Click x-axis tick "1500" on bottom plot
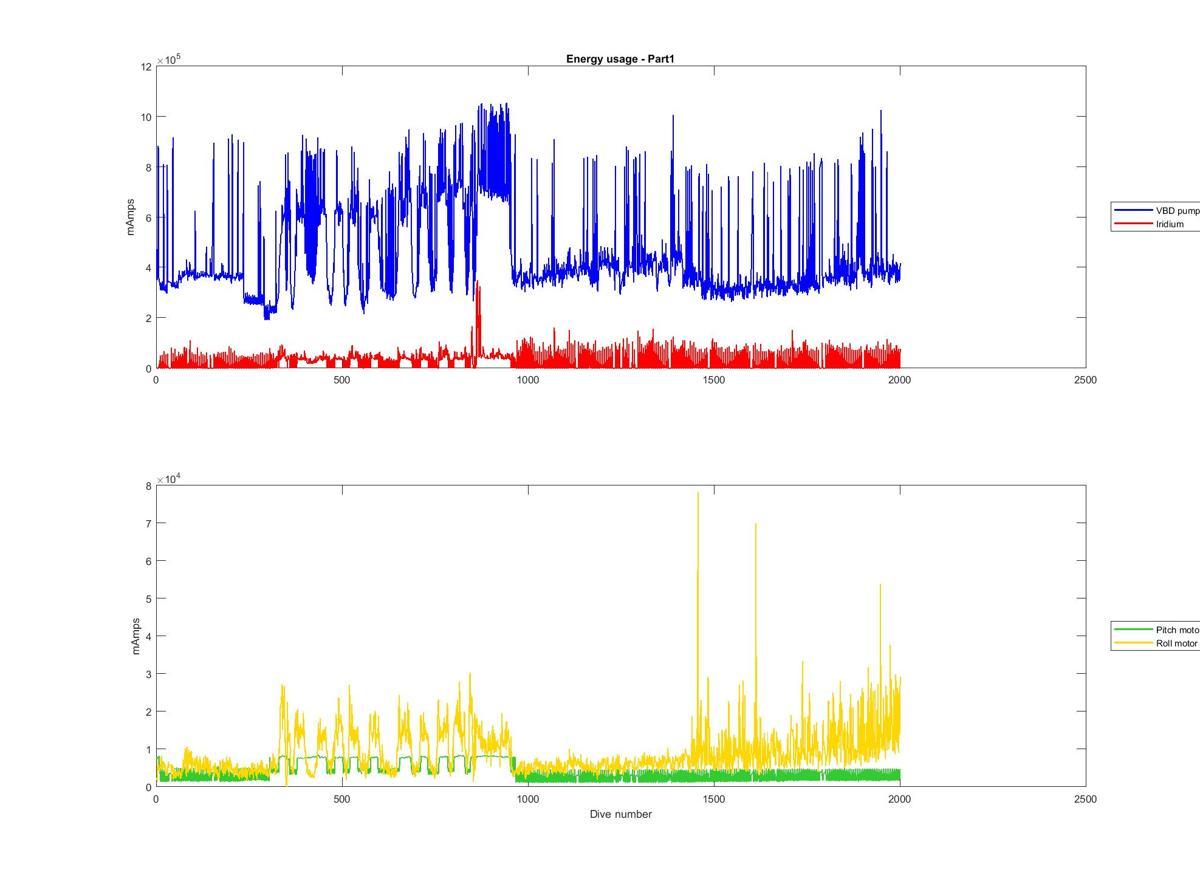 [714, 799]
